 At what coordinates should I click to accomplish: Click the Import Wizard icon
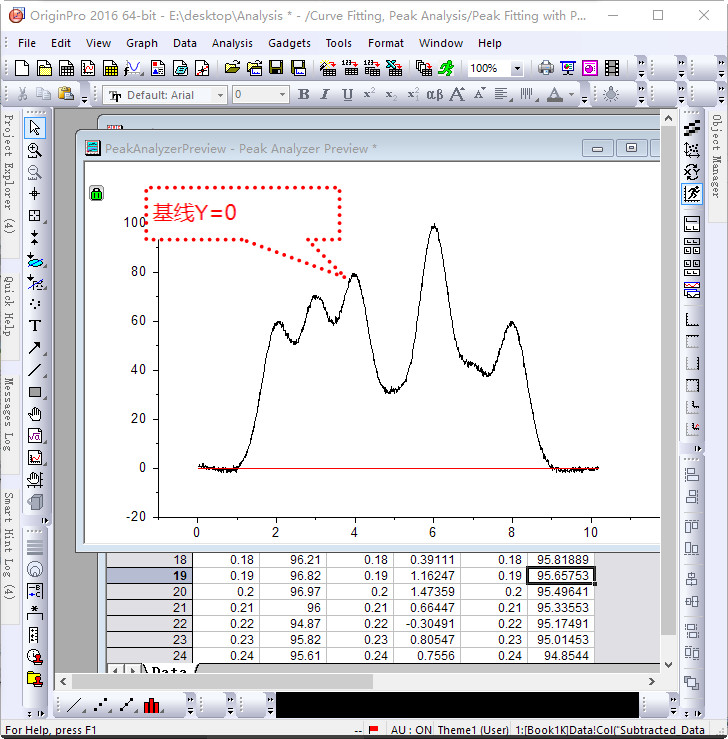(x=328, y=68)
